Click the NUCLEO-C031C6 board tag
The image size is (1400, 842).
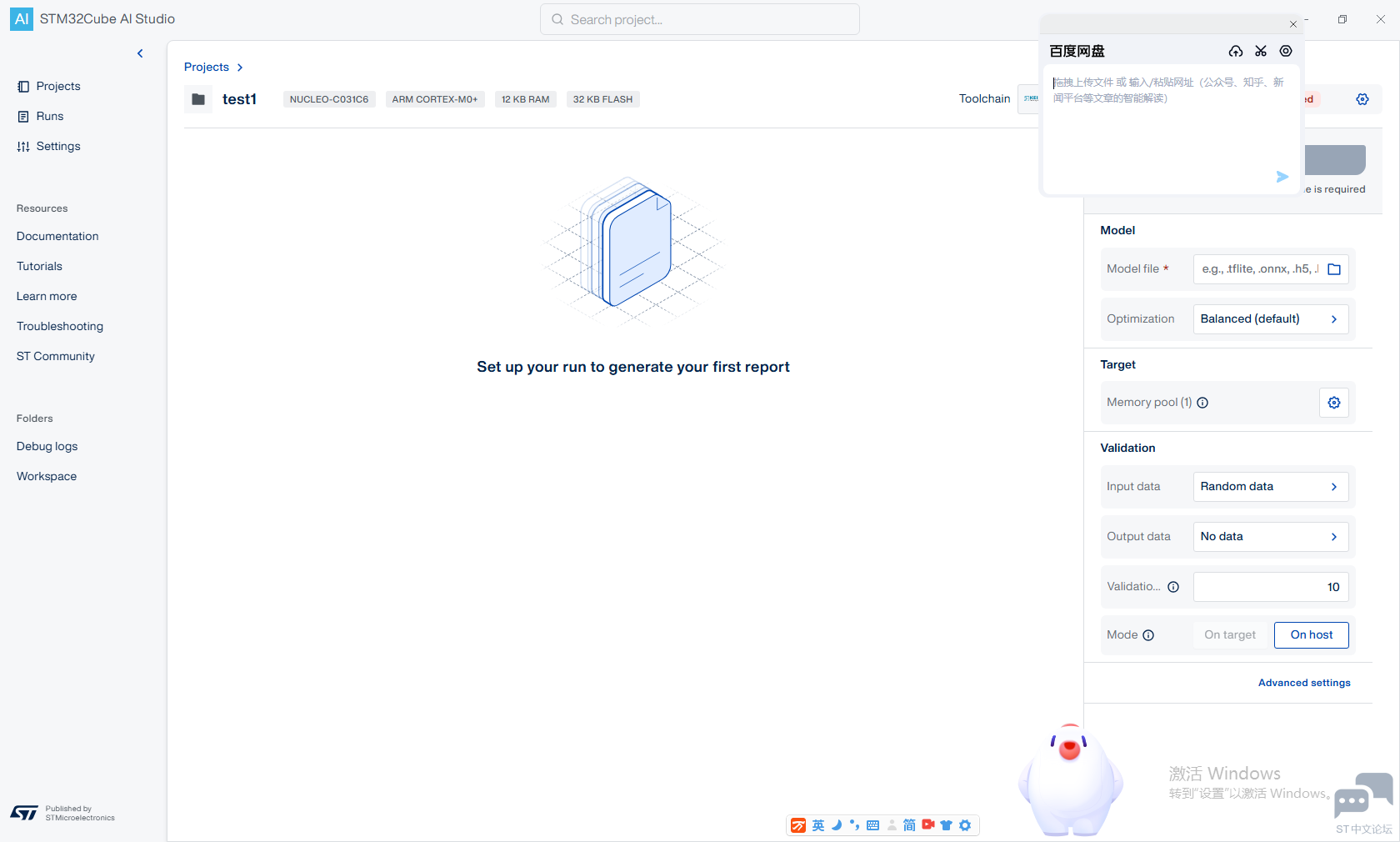pyautogui.click(x=329, y=99)
